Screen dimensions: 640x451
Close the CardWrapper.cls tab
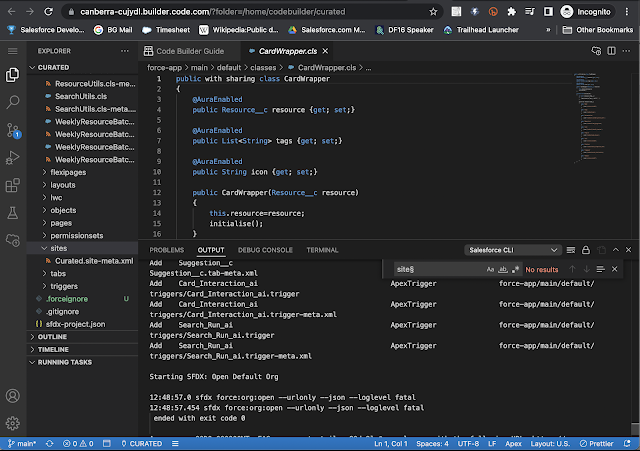325,51
